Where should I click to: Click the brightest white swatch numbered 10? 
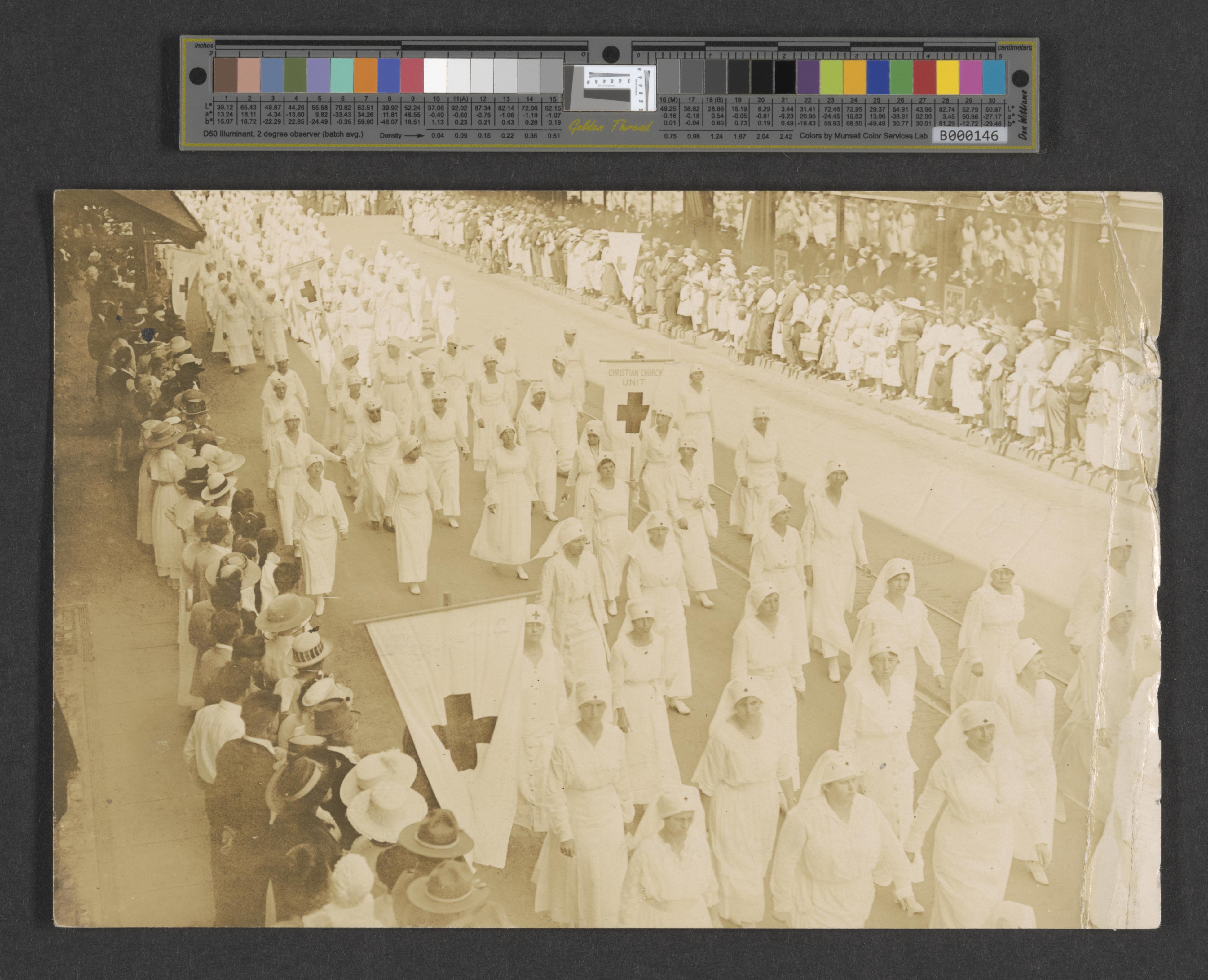point(435,76)
